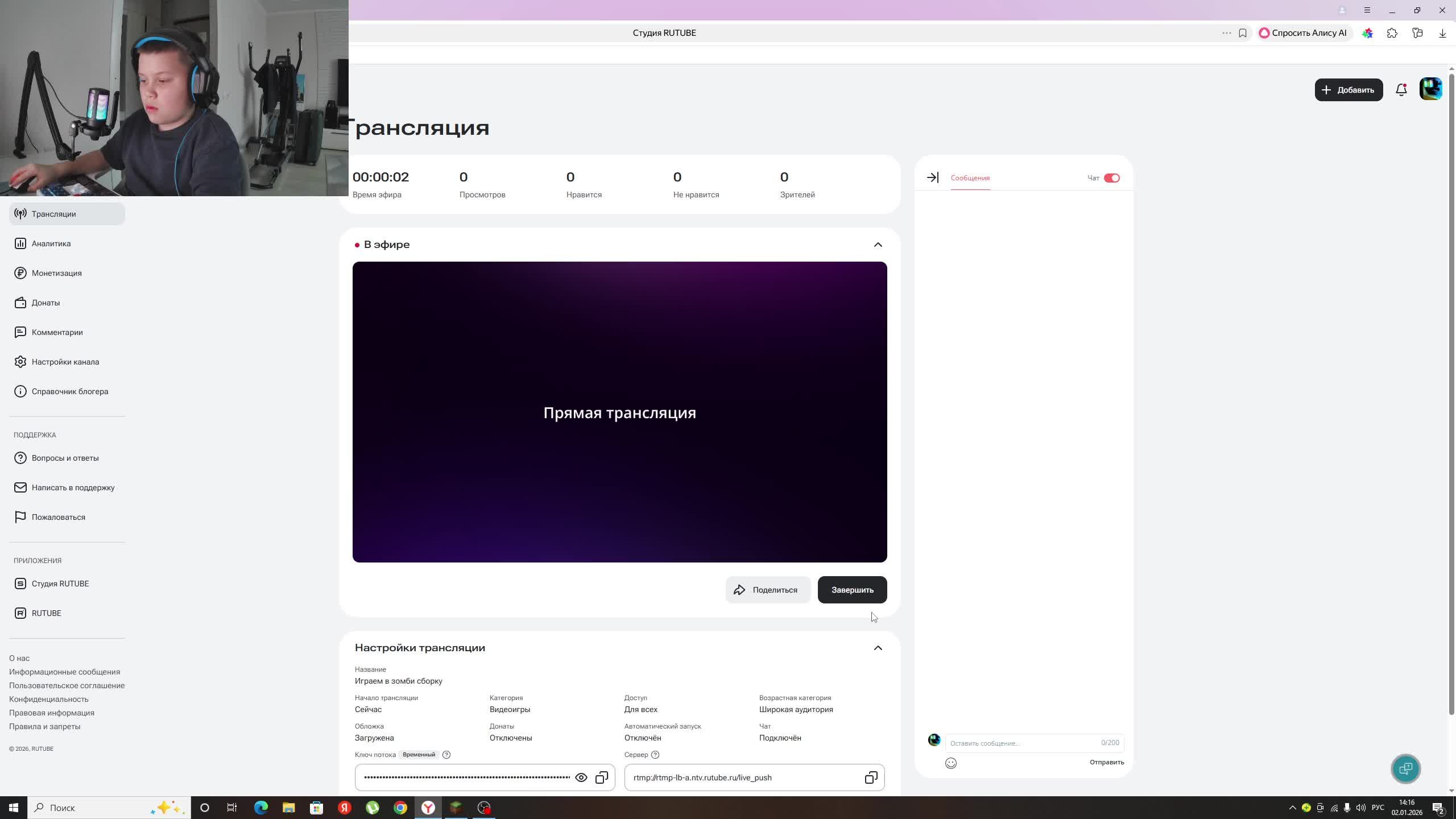
Task: Open Аналитика in the sidebar
Action: [51, 243]
